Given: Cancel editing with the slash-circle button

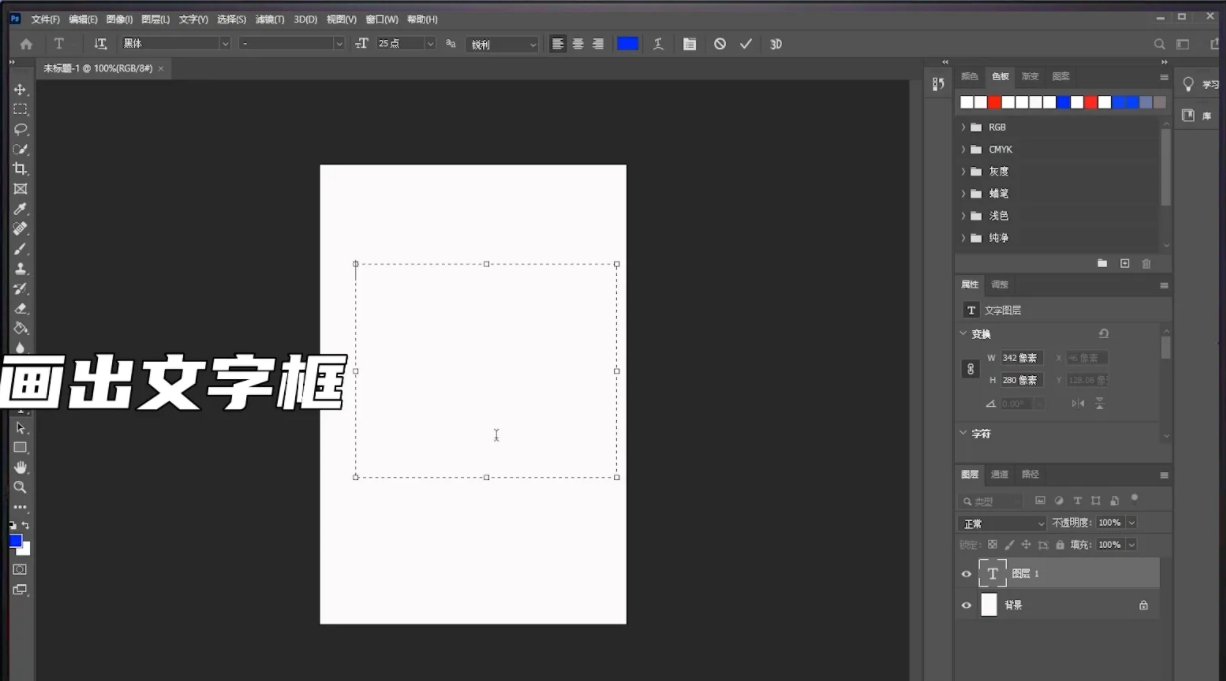Looking at the screenshot, I should [x=720, y=44].
